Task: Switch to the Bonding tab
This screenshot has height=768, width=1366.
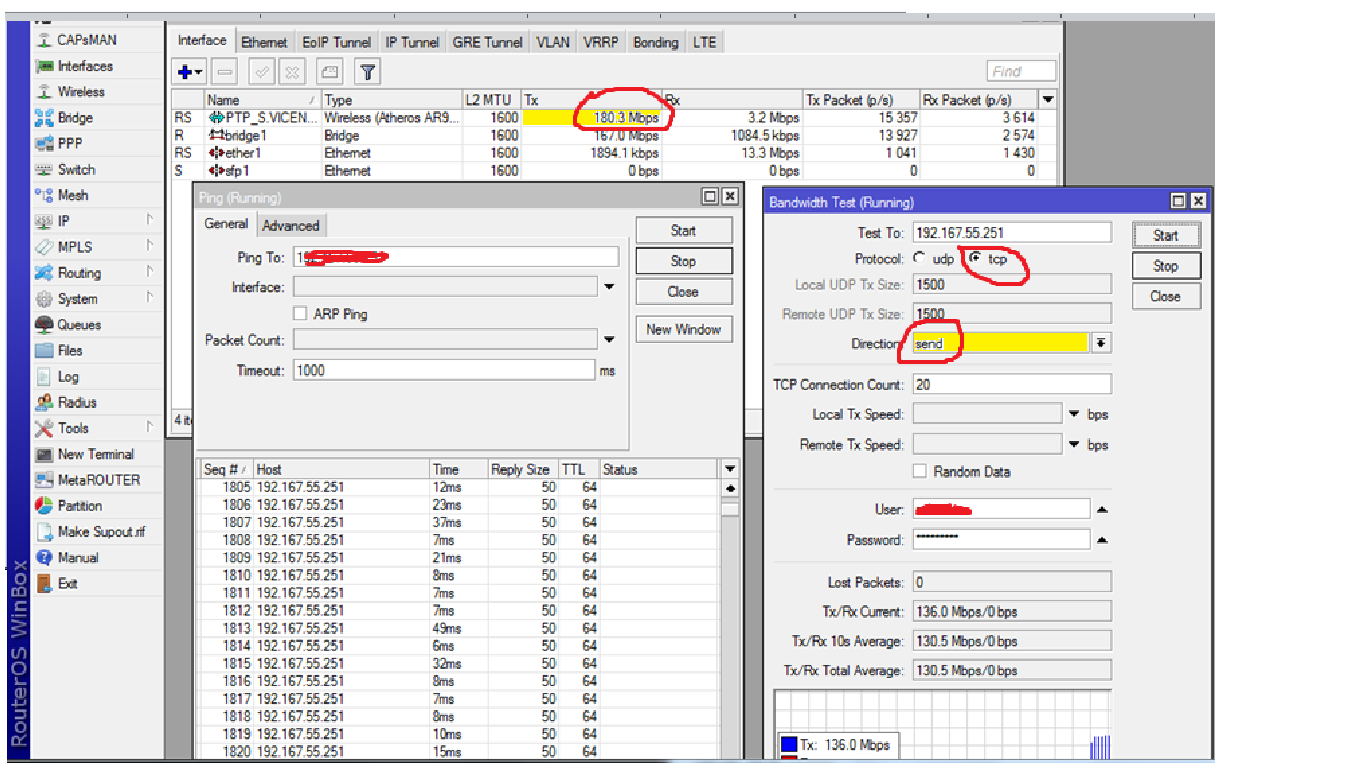Action: (x=656, y=42)
